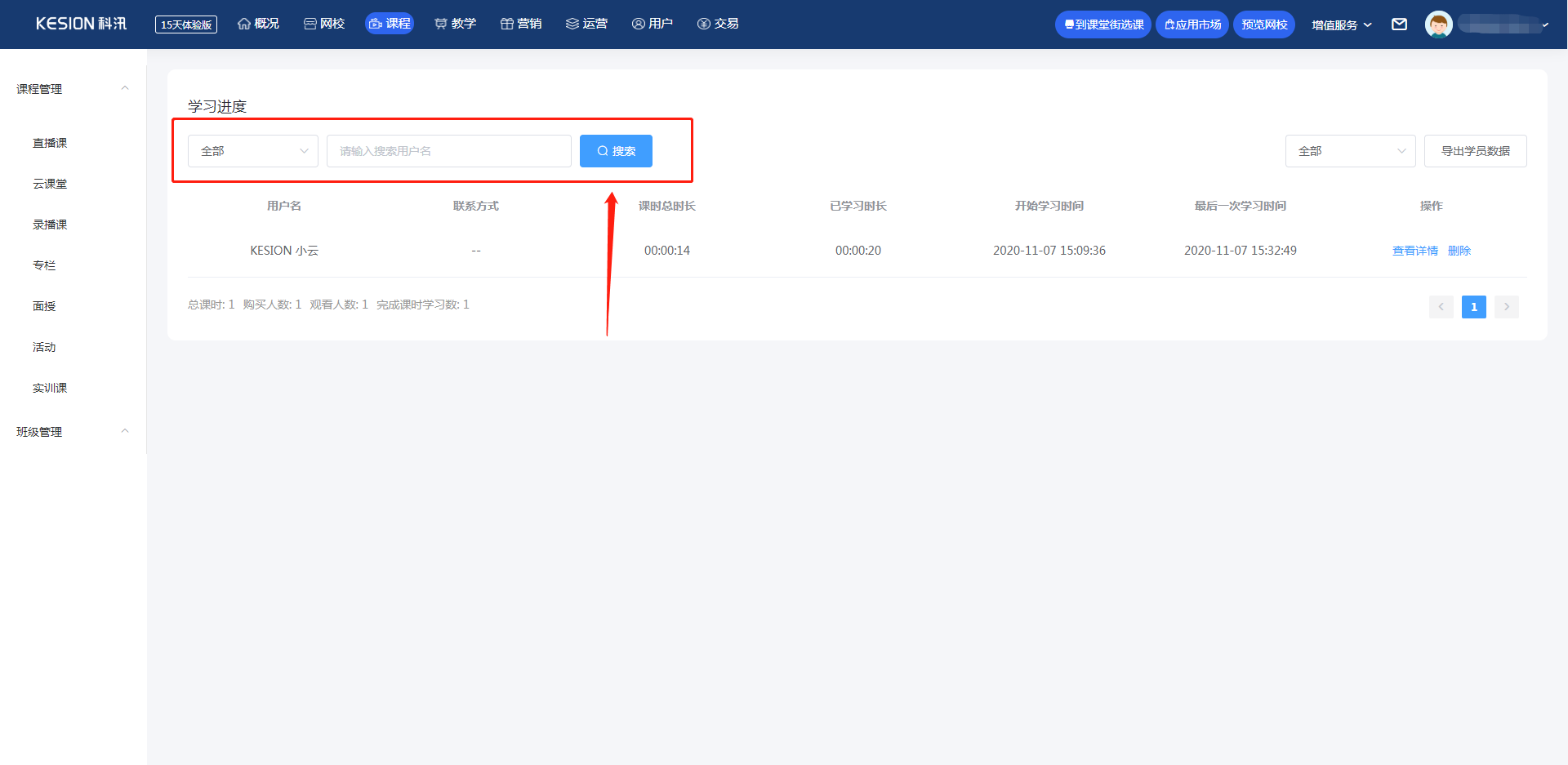The width and height of the screenshot is (1568, 765).
Task: Expand the left 全部 filter dropdown
Action: point(253,151)
